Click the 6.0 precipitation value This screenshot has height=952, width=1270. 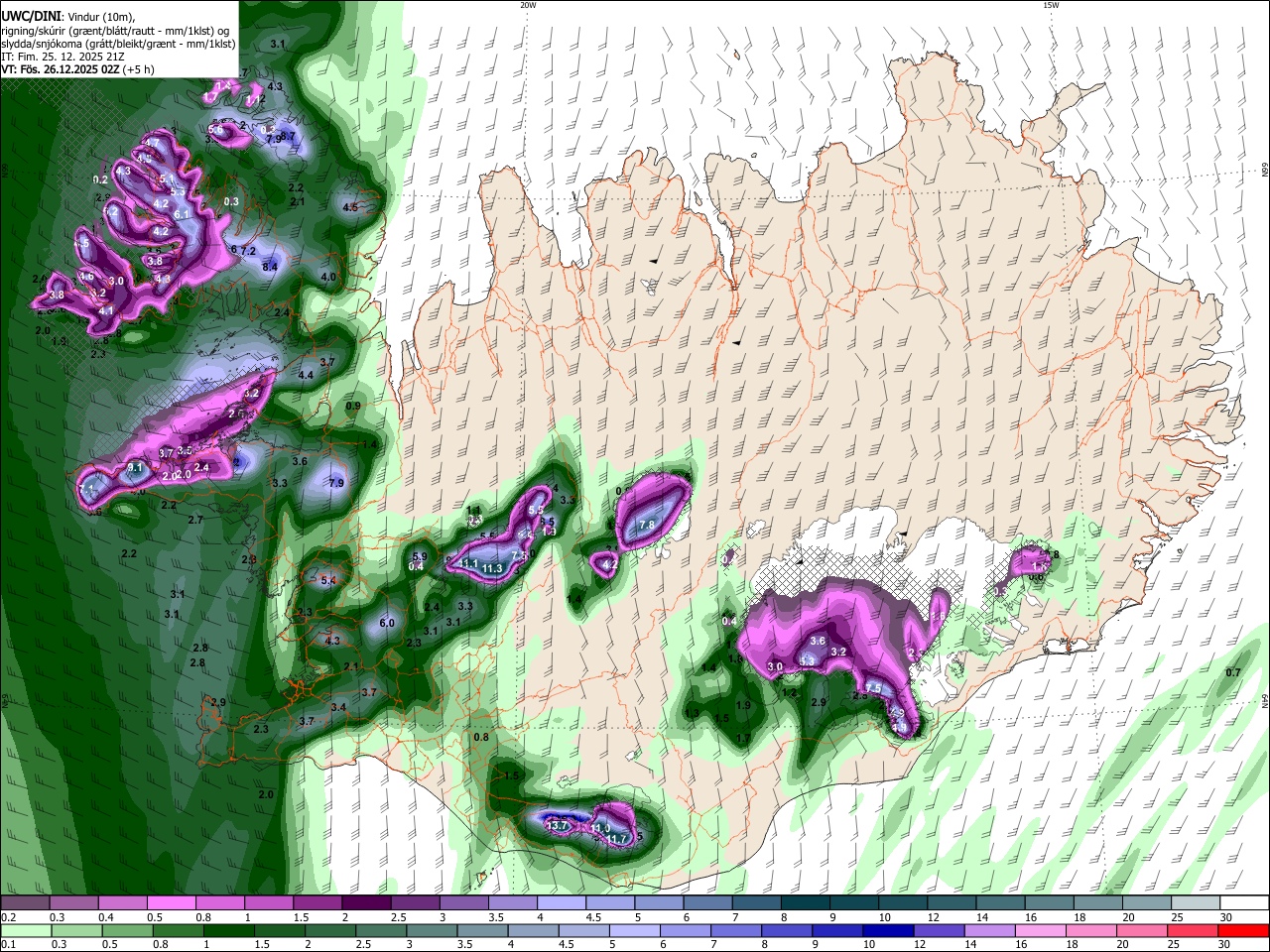coord(388,624)
